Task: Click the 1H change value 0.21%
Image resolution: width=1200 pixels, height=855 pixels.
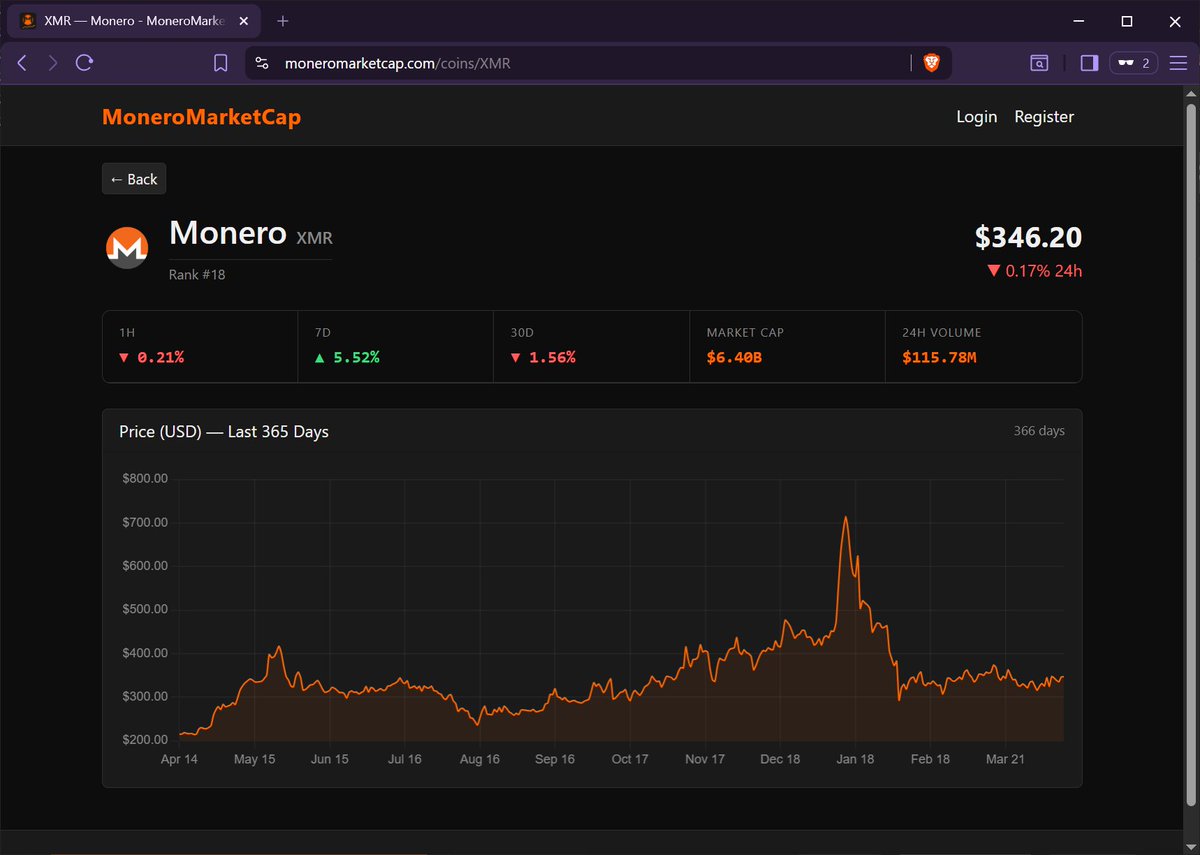Action: coord(151,357)
